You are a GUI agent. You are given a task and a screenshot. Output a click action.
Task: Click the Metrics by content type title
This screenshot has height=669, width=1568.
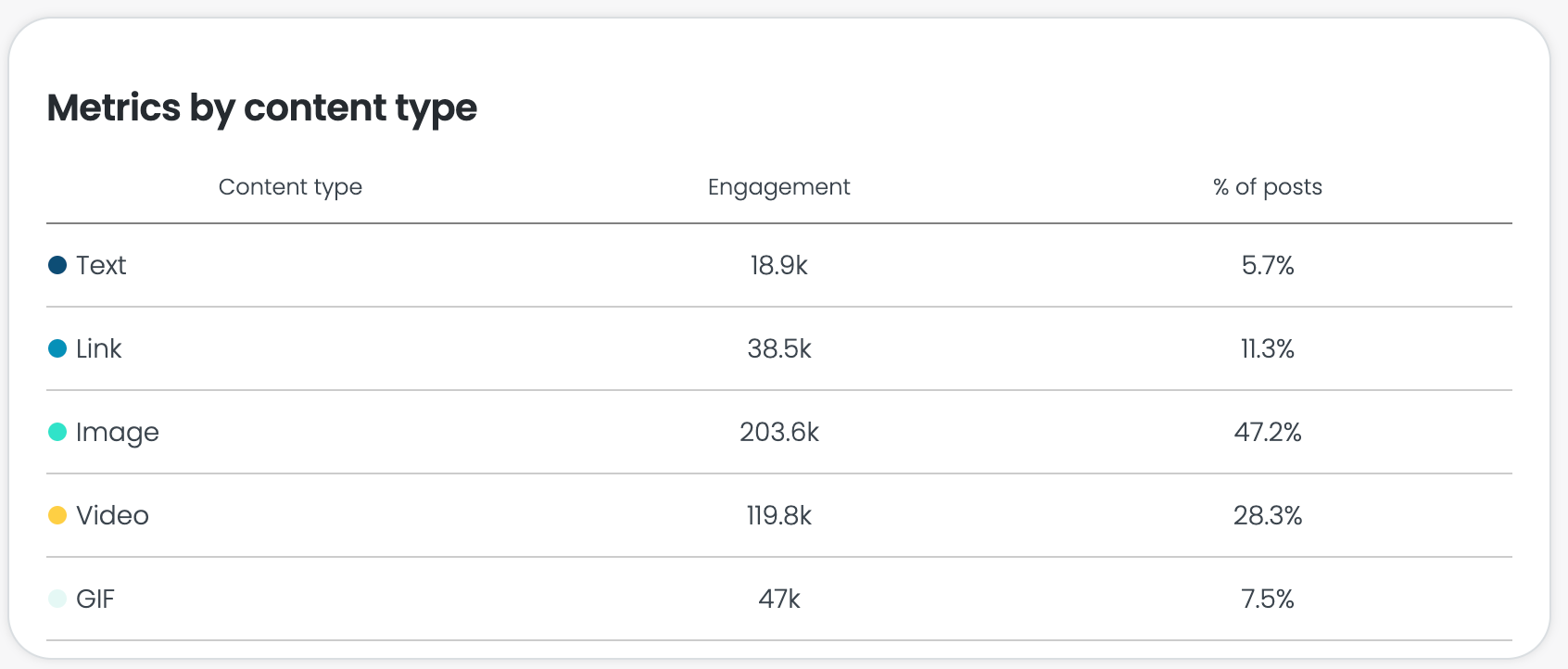pyautogui.click(x=262, y=109)
